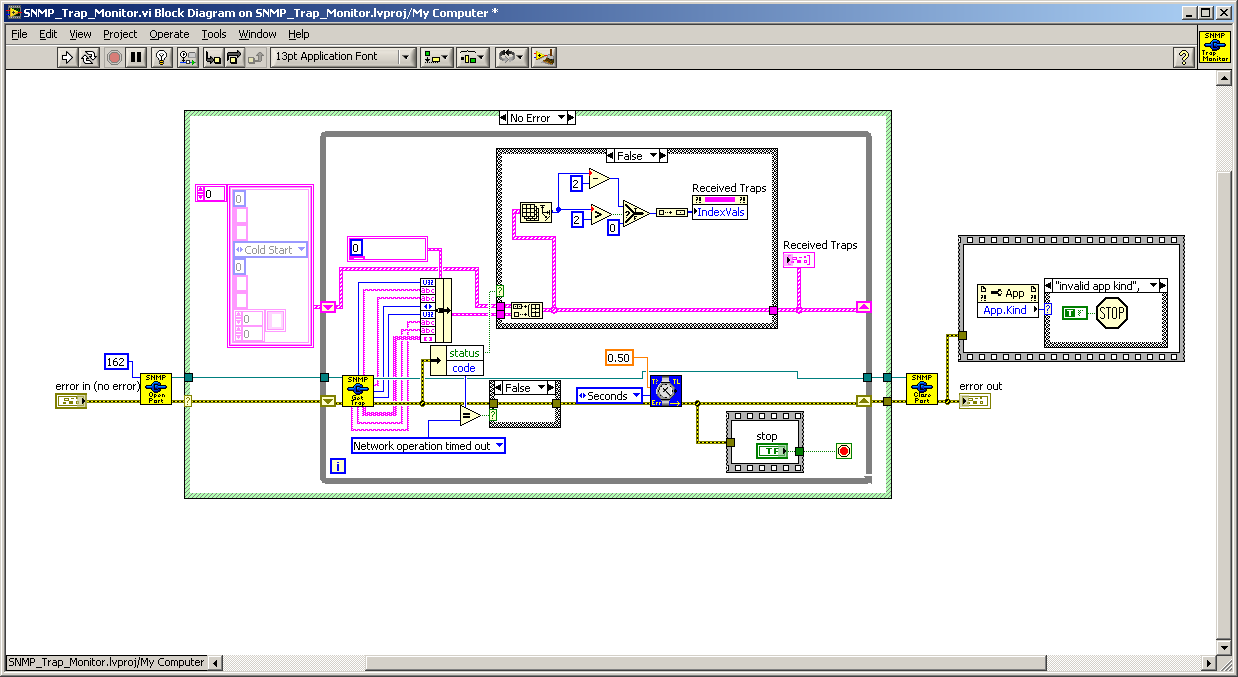This screenshot has width=1238, height=677.
Task: Open the 13pt Application Font dropdown
Action: (x=343, y=57)
